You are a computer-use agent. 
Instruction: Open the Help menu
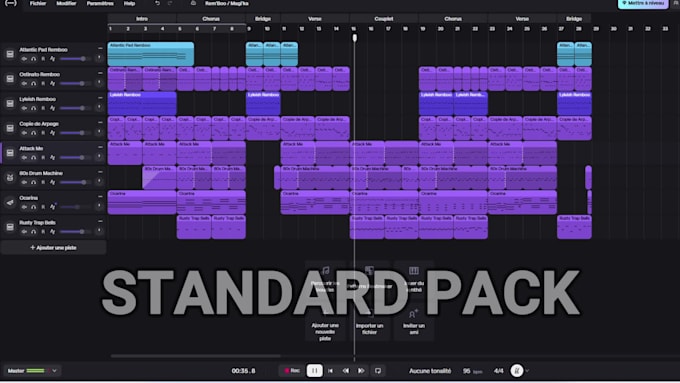click(x=129, y=3)
